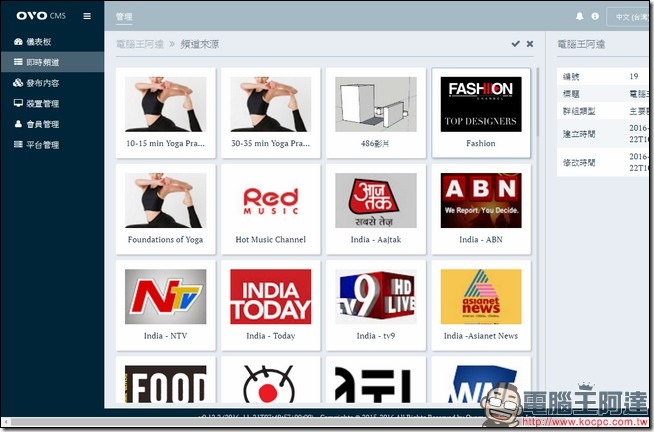Select the India - tv9 channel
The image size is (654, 432).
click(x=376, y=305)
